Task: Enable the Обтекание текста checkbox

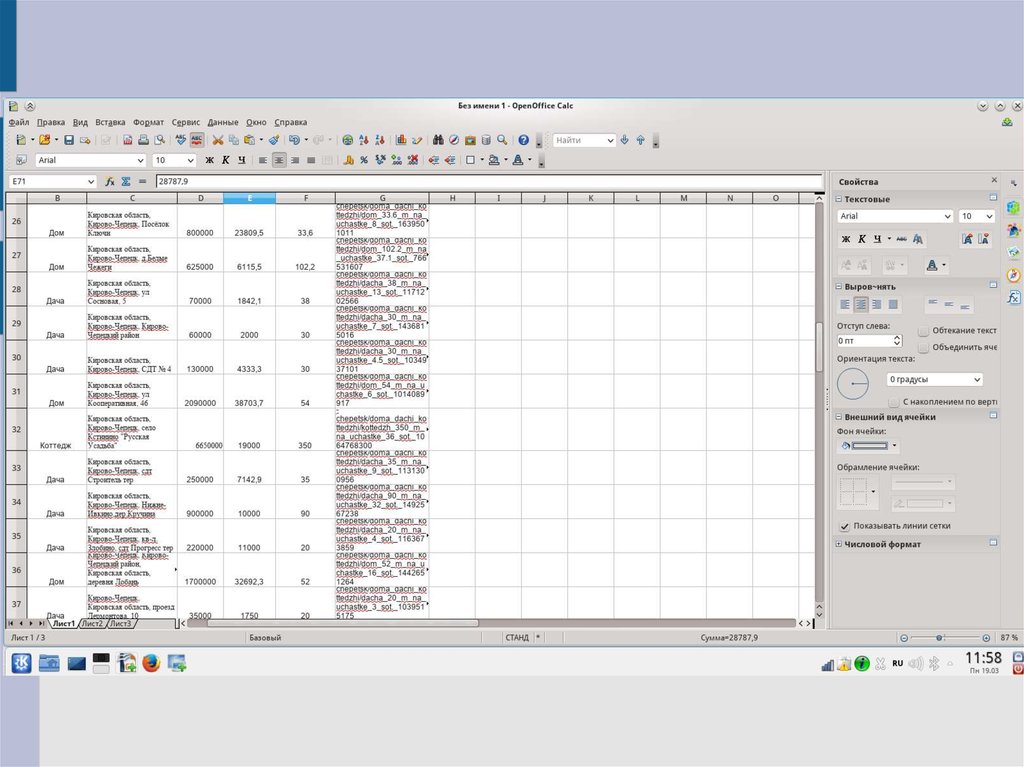Action: [x=923, y=330]
